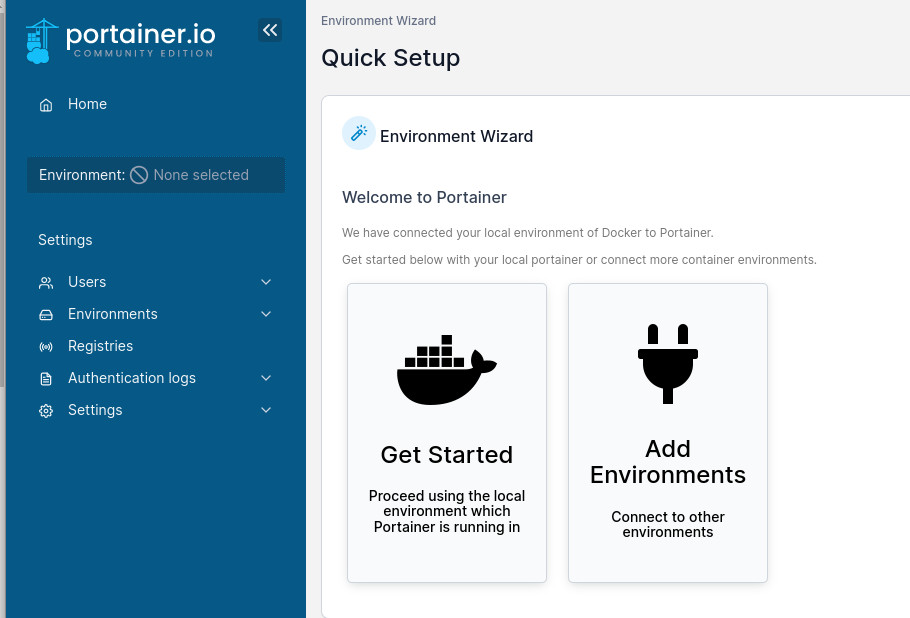
Task: Expand the Settings submenu chevron
Action: click(266, 410)
